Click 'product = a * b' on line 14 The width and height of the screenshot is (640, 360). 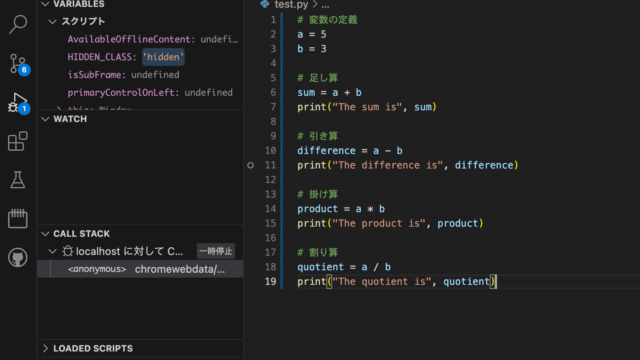[341, 209]
